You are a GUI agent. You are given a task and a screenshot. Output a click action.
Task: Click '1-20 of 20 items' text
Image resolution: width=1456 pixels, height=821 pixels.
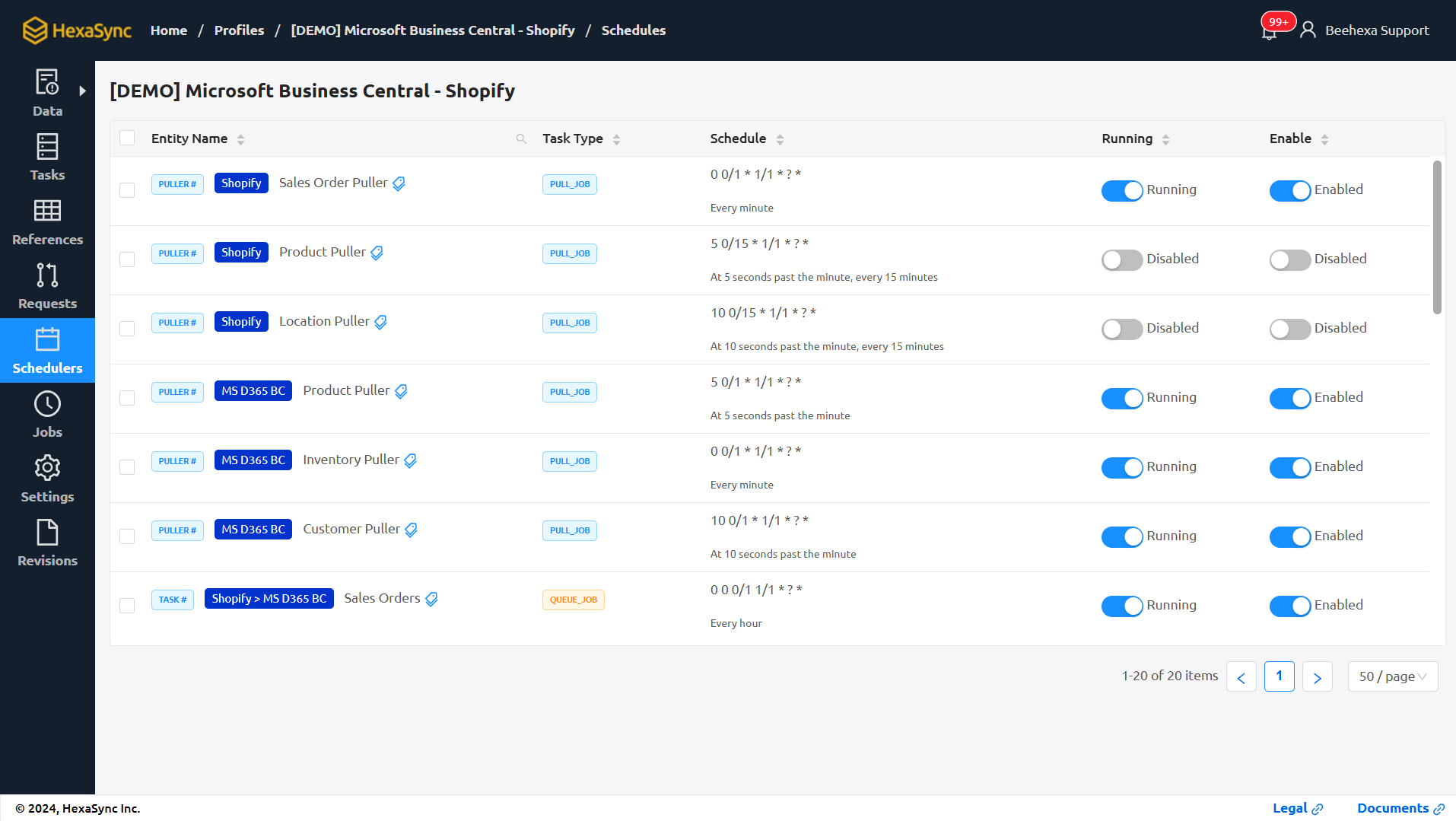point(1169,676)
